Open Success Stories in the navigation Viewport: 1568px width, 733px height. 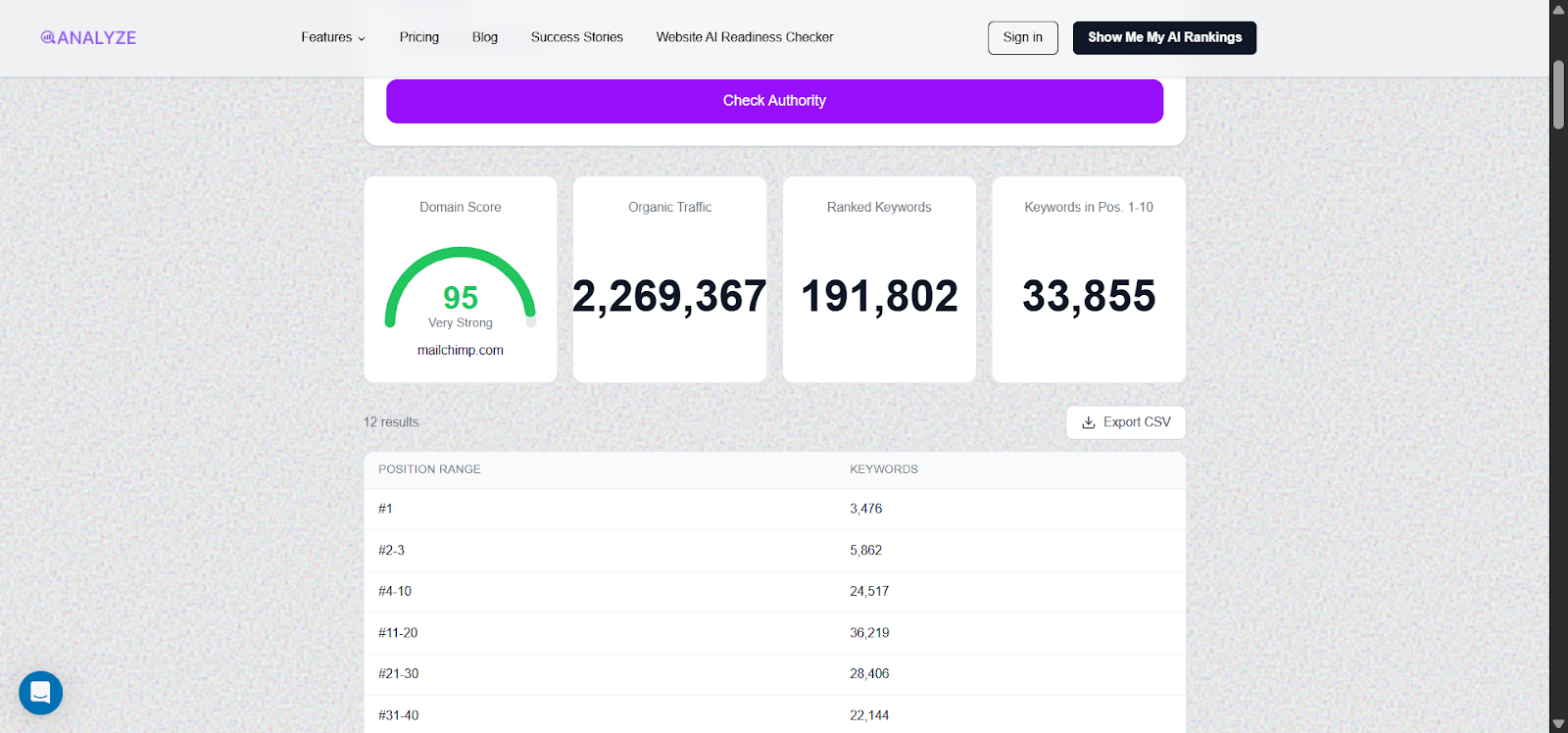click(x=577, y=37)
